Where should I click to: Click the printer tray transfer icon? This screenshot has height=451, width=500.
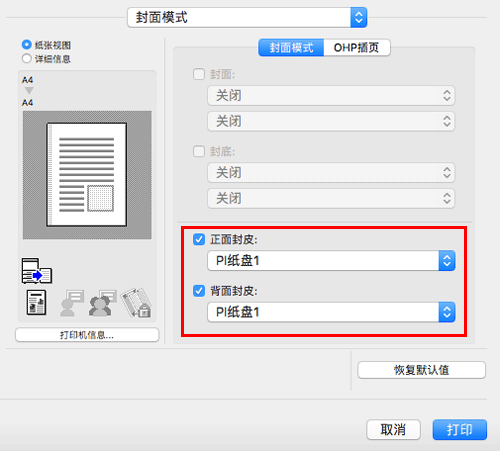(37, 271)
